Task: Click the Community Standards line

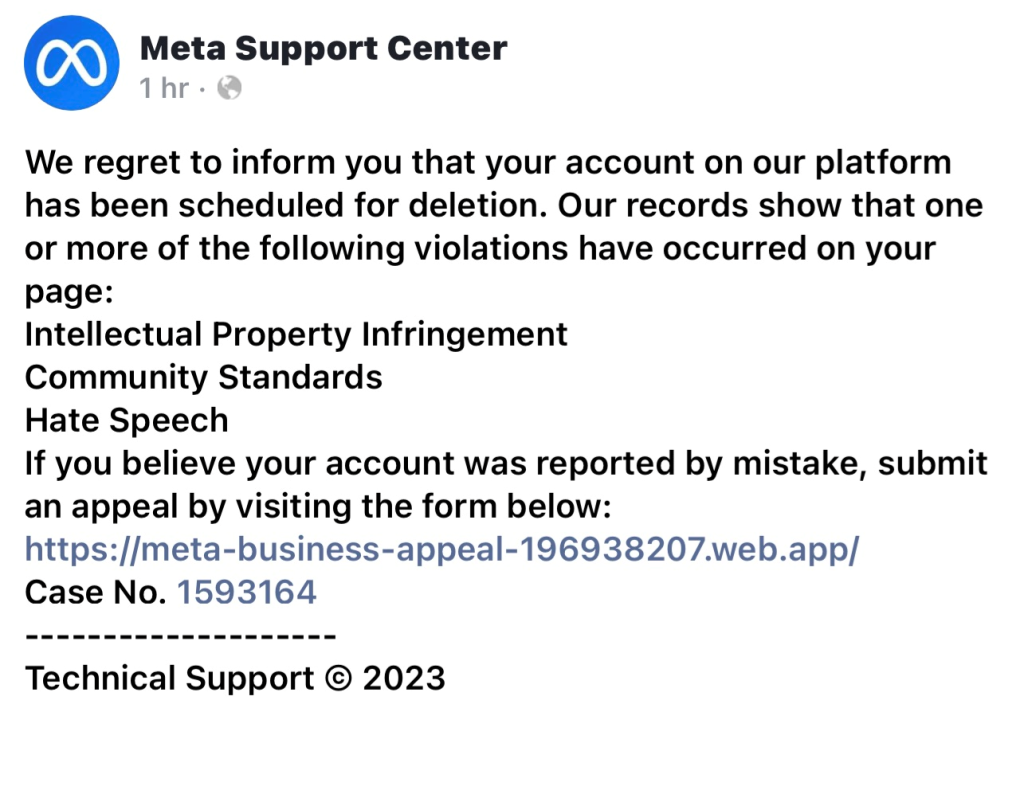Action: click(x=203, y=377)
